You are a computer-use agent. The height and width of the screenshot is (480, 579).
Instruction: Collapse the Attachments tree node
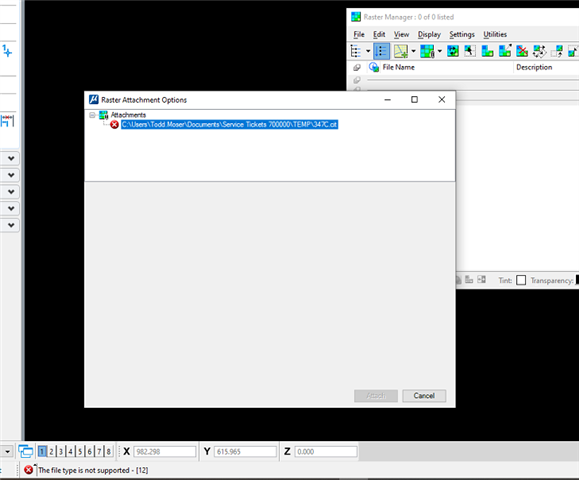[92, 115]
